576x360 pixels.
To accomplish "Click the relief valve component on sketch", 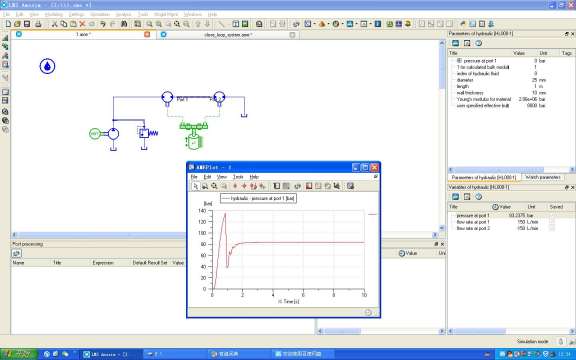I will (x=147, y=133).
